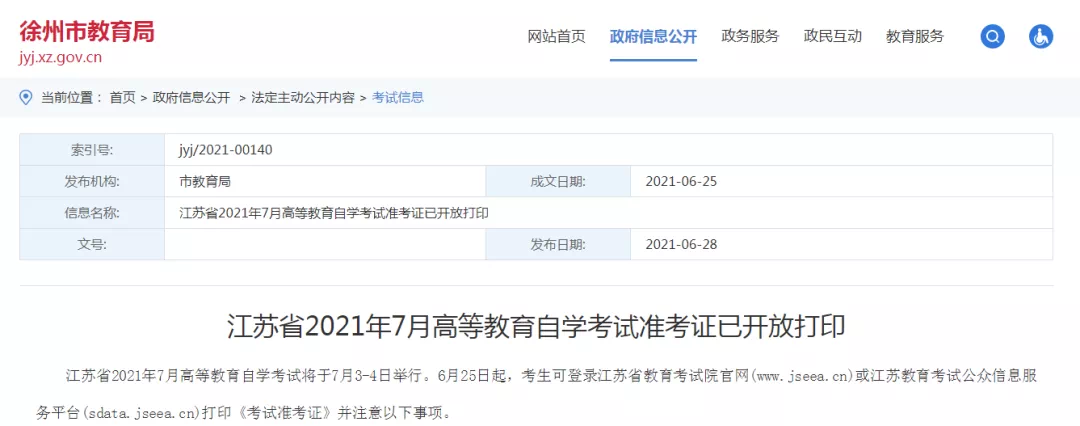This screenshot has height=426, width=1080.
Task: Click the 文号 label cell
Action: pyautogui.click(x=92, y=244)
